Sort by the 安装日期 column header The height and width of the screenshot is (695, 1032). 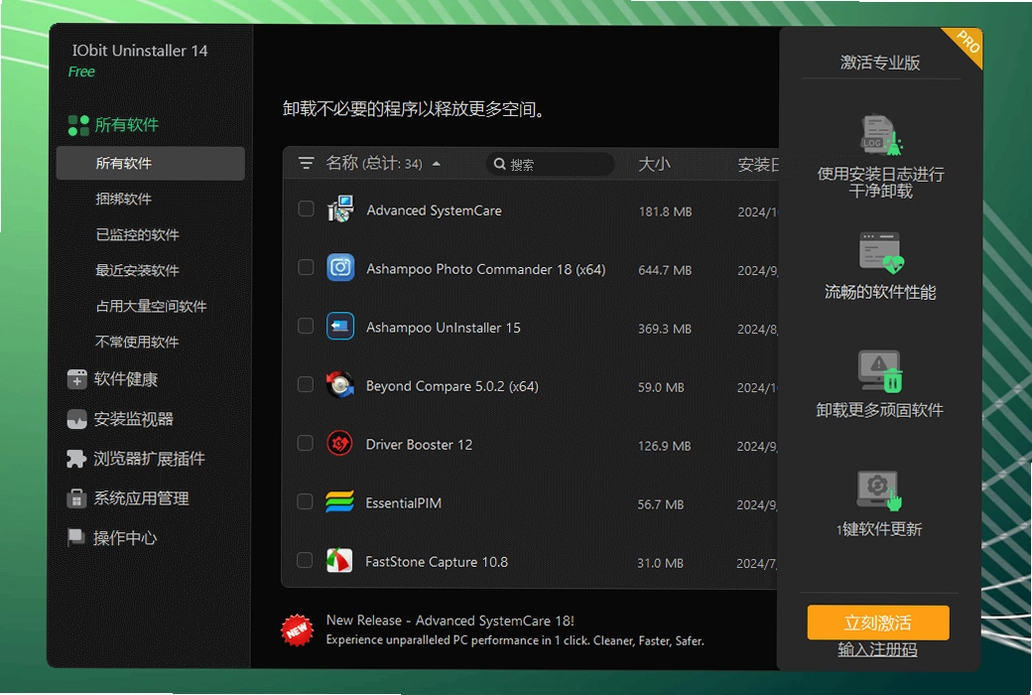[758, 164]
